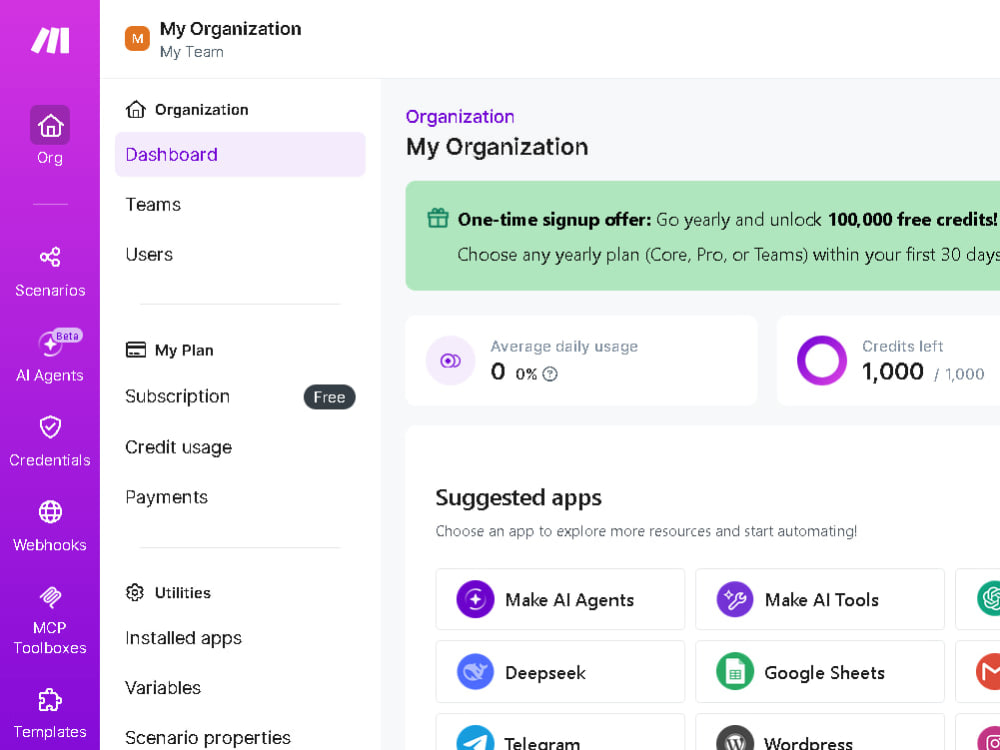The height and width of the screenshot is (750, 1000).
Task: Click the My Organization page title
Action: [x=497, y=147]
